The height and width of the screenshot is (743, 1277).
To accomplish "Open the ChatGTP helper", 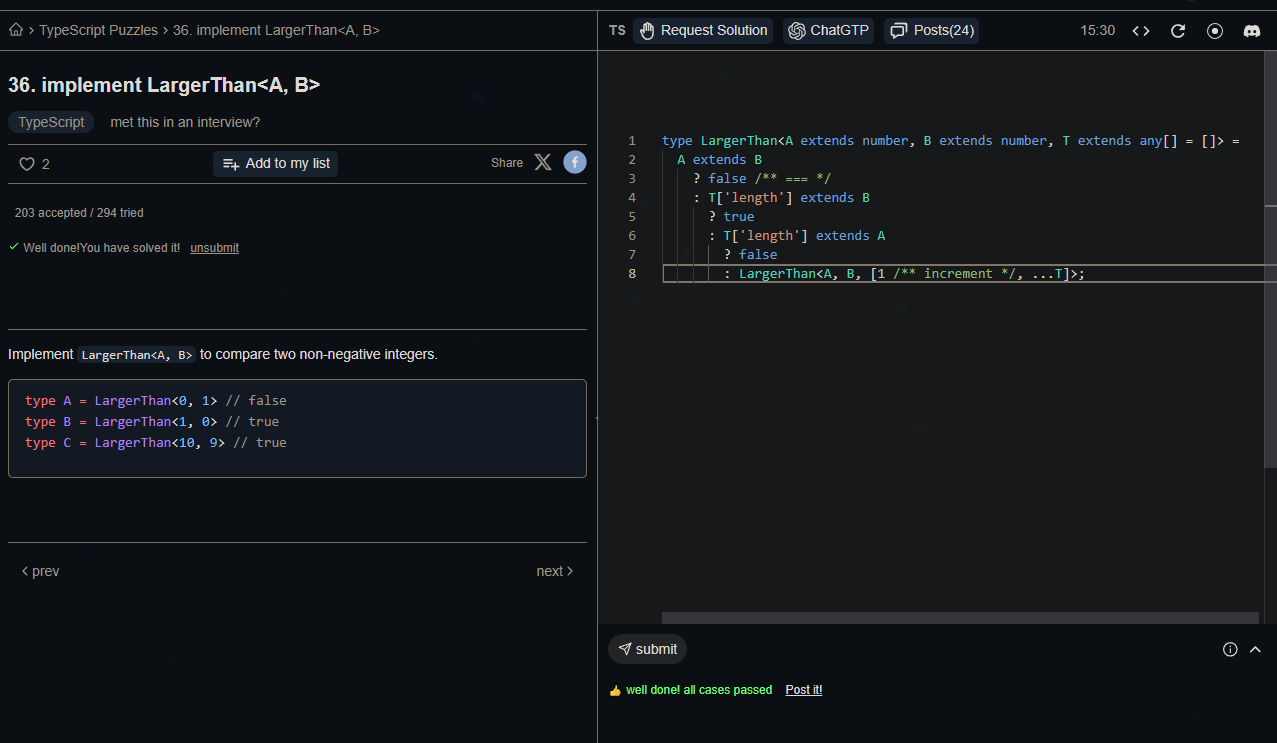I will [x=828, y=30].
